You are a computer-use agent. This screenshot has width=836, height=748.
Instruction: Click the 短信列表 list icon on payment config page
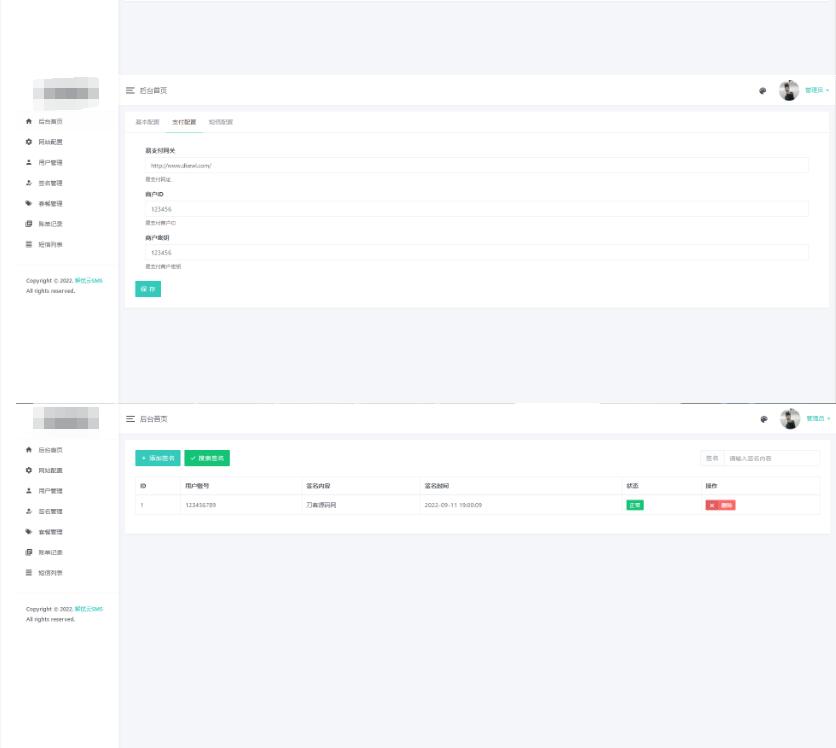tap(29, 244)
